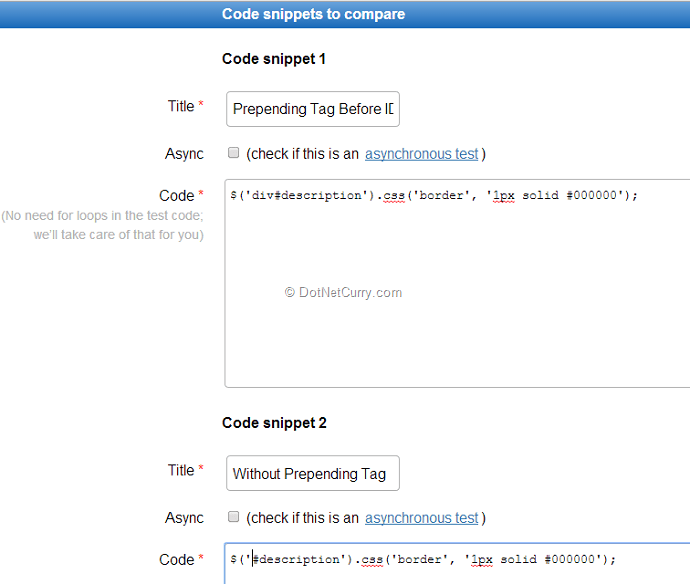Click the '(check if this is an' text in snippet 1
690x584 pixels.
point(303,154)
